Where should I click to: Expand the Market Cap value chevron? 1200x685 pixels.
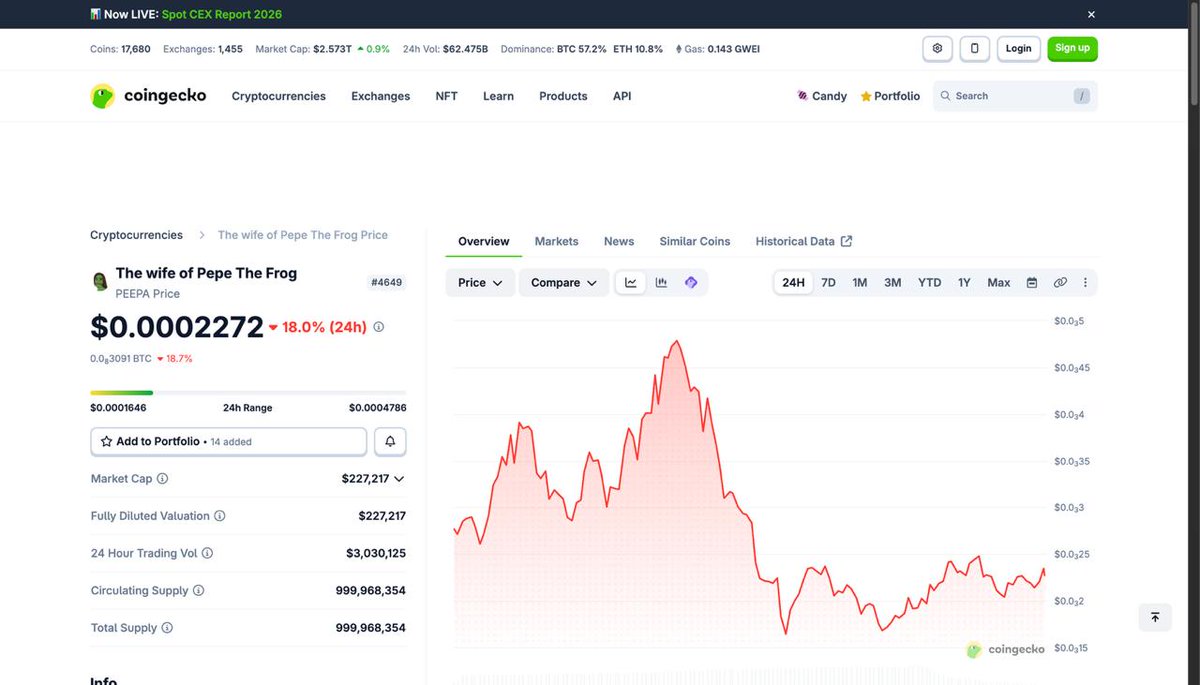pyautogui.click(x=399, y=479)
